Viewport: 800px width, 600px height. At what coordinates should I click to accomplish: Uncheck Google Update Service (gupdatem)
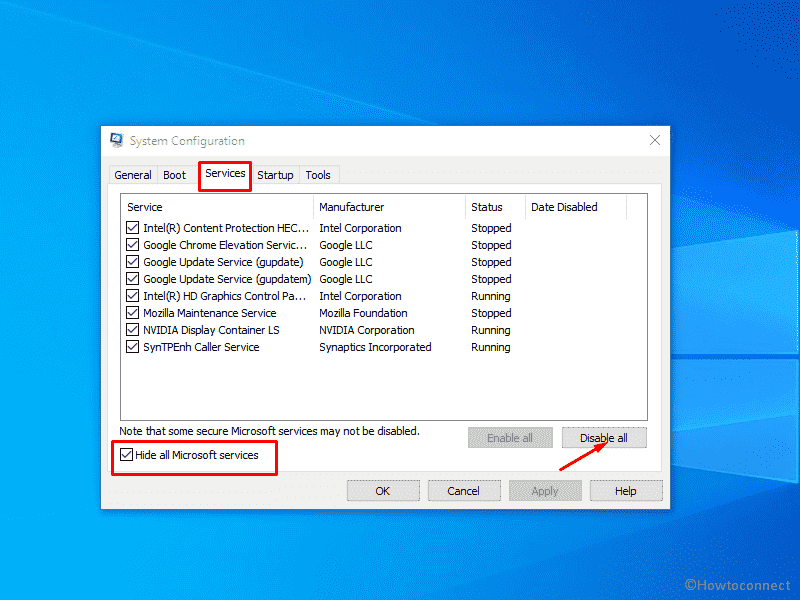point(133,278)
